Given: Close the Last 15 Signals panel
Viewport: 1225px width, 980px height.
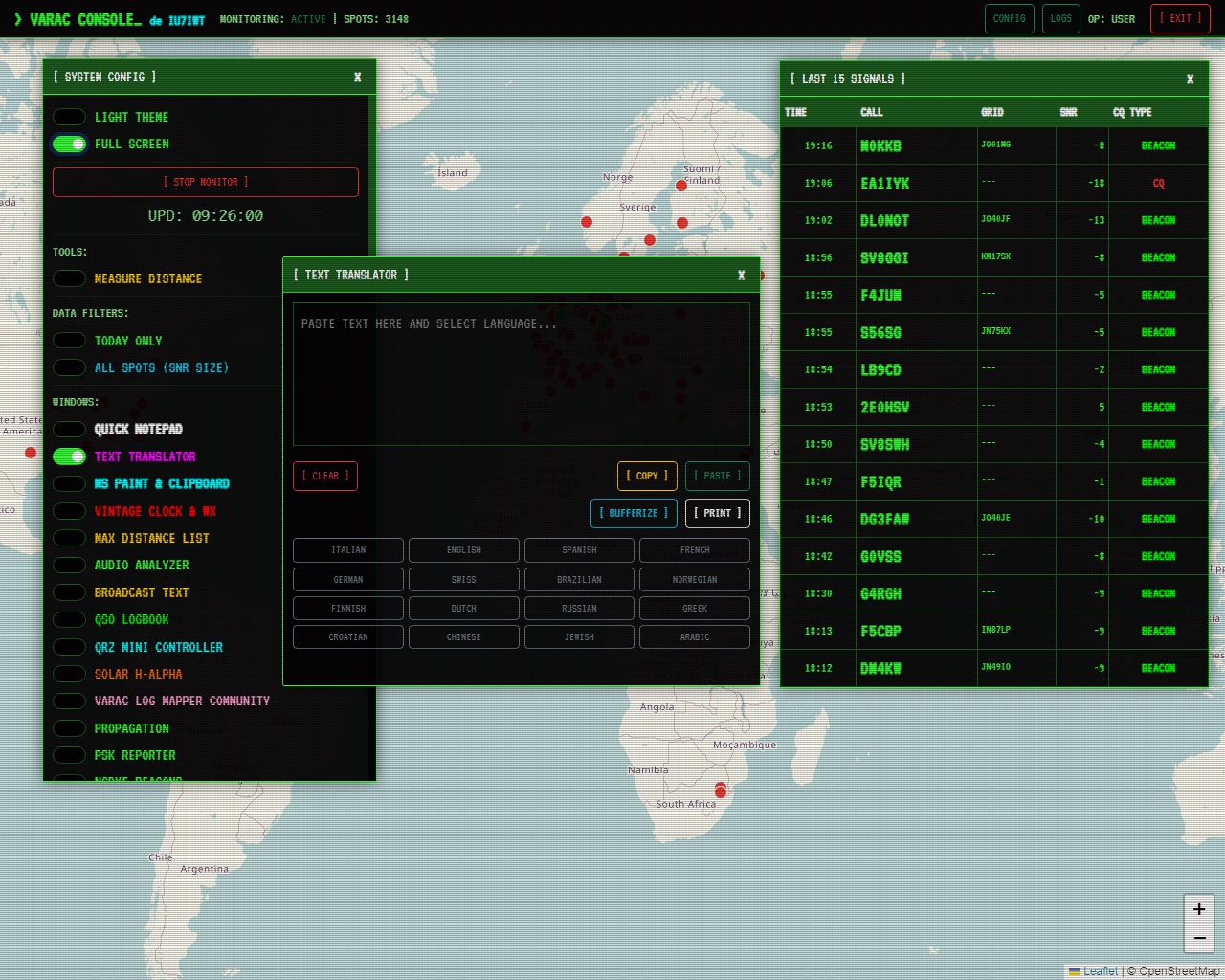Looking at the screenshot, I should click(x=1190, y=79).
